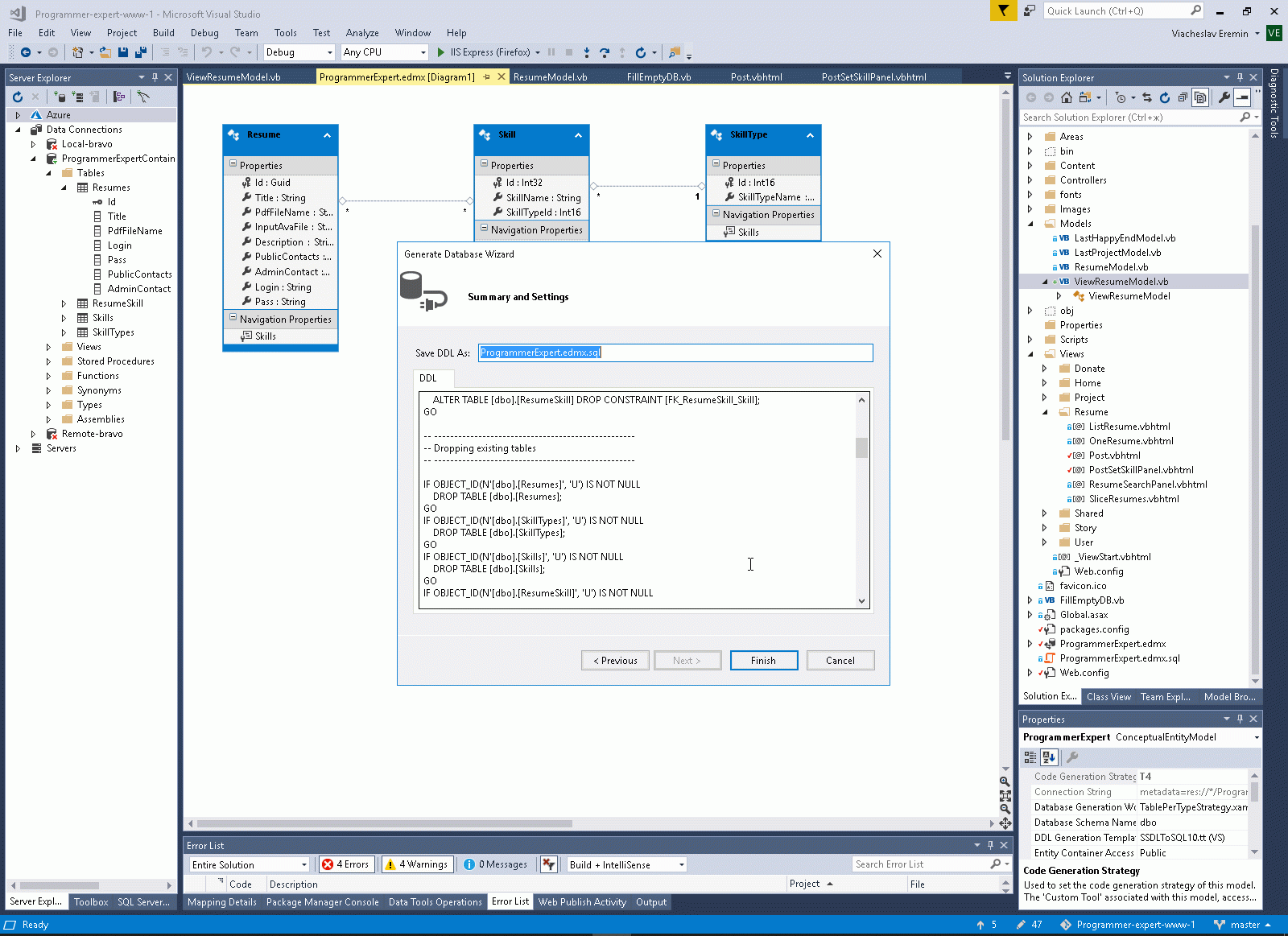Zoom the diagram to fit
The image size is (1288, 936).
(1005, 795)
